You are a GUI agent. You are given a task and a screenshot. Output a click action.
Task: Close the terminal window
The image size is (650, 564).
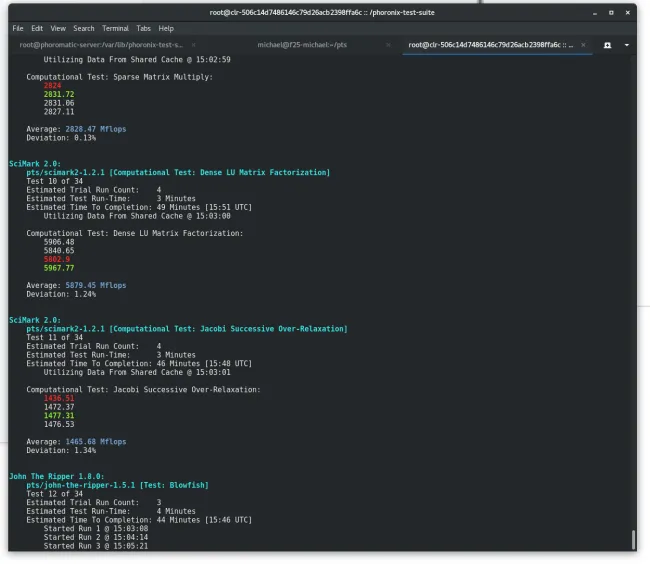pyautogui.click(x=628, y=13)
